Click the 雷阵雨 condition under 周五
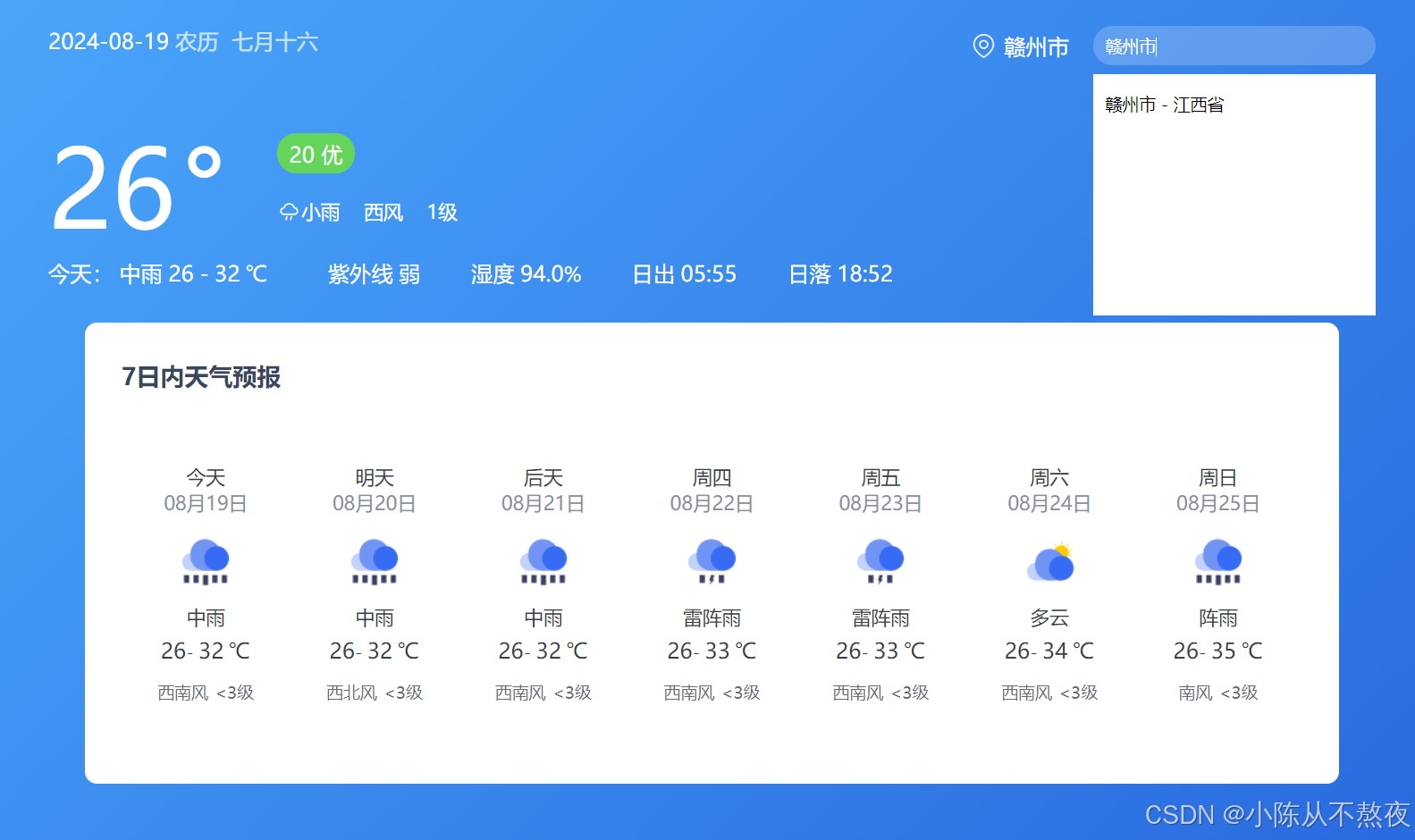Image resolution: width=1415 pixels, height=840 pixels. (880, 618)
